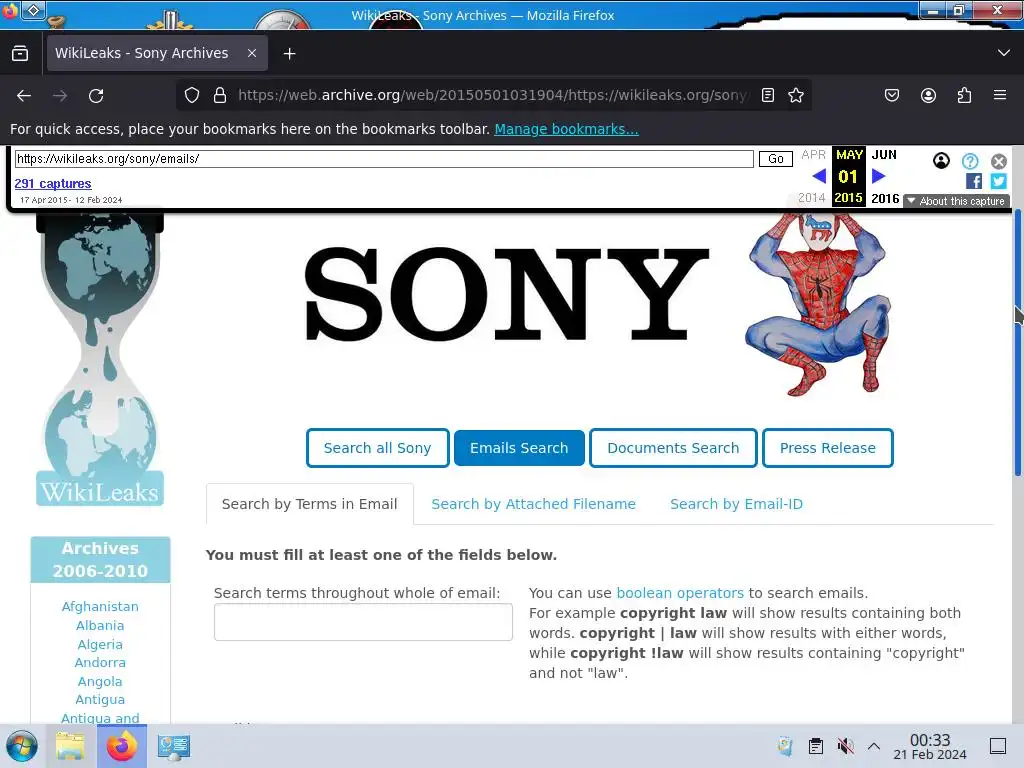Go back to the previous page
The width and height of the screenshot is (1024, 768).
tap(24, 95)
